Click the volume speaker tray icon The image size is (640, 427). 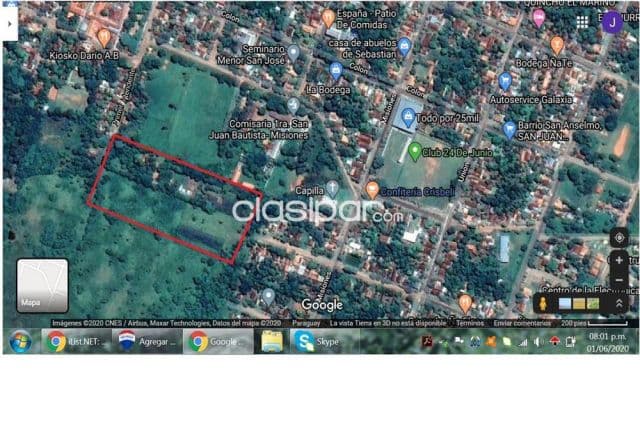pos(538,342)
